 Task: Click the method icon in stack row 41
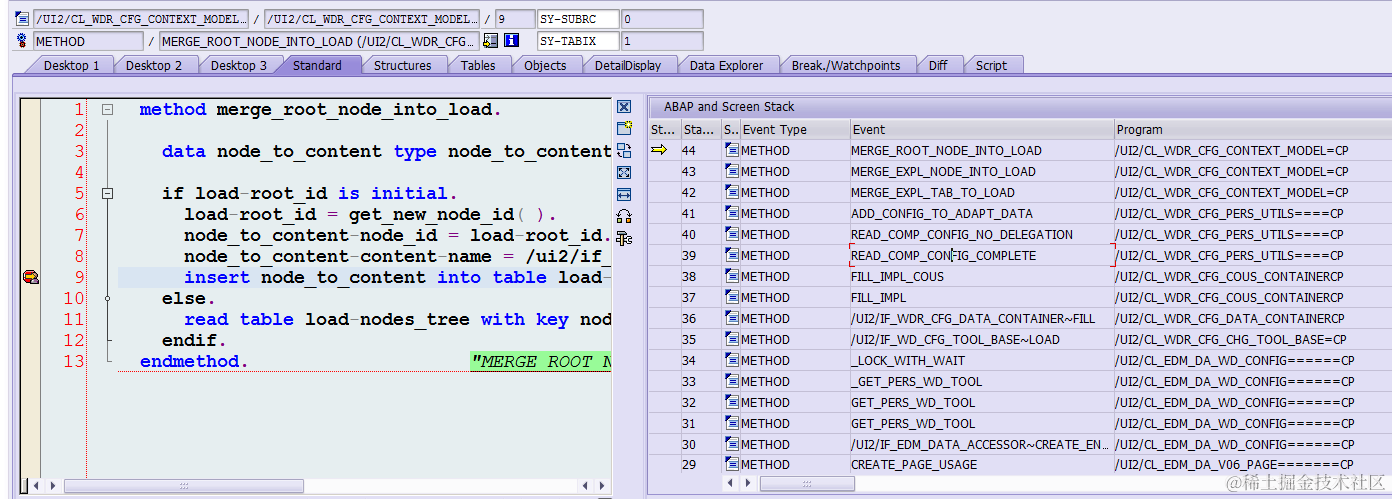[x=732, y=214]
